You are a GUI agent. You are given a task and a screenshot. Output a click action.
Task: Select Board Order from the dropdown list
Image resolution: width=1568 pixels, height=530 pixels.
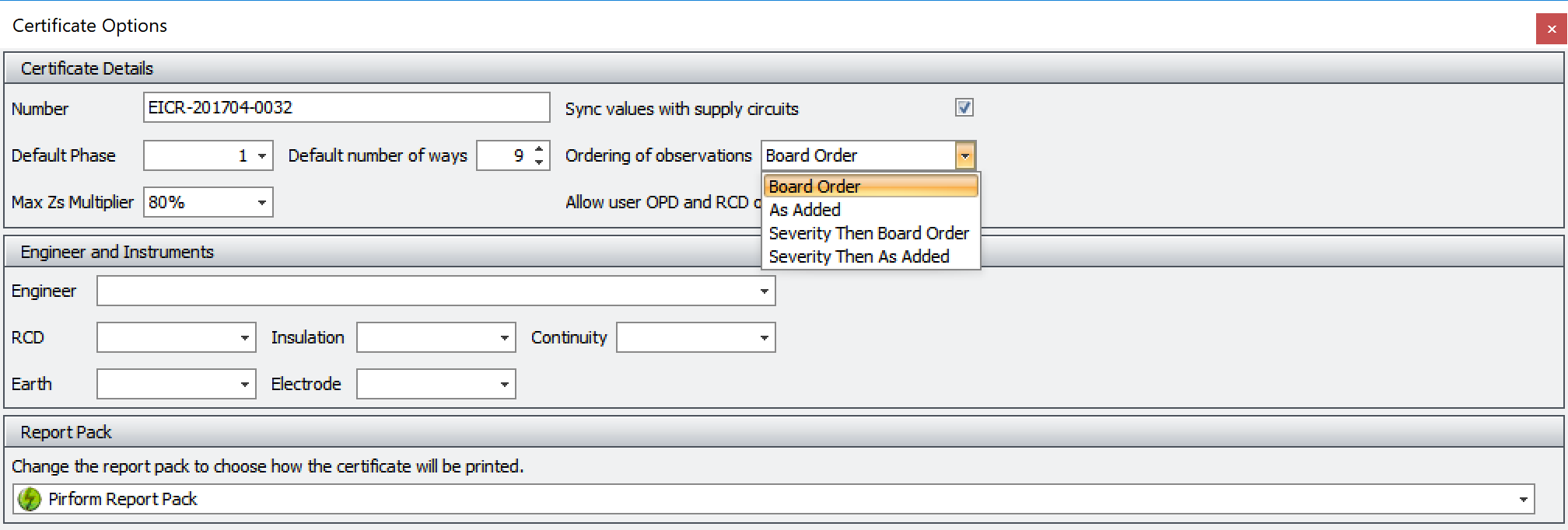tap(870, 187)
